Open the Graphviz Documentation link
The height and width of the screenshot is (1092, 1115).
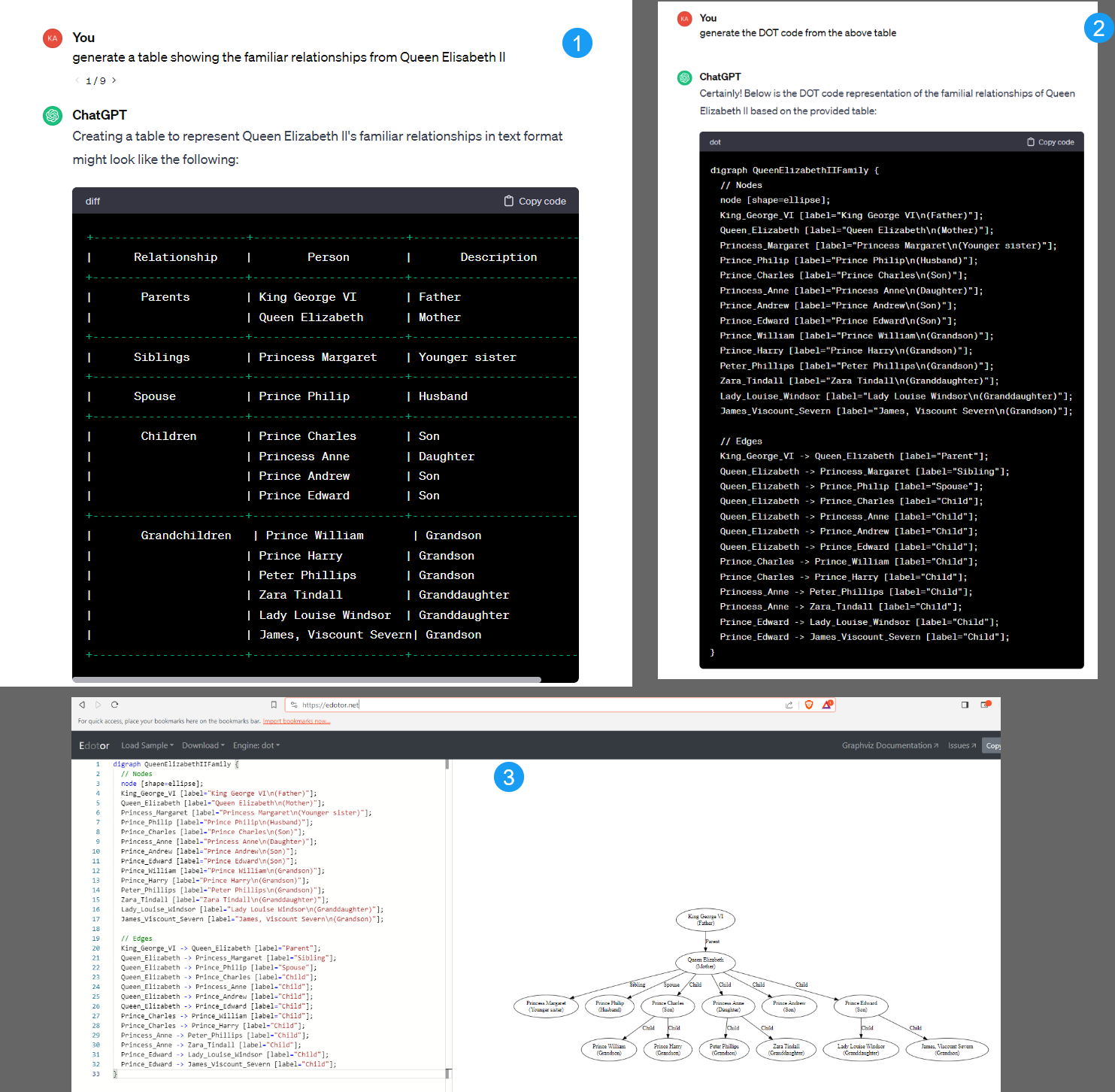coord(889,745)
